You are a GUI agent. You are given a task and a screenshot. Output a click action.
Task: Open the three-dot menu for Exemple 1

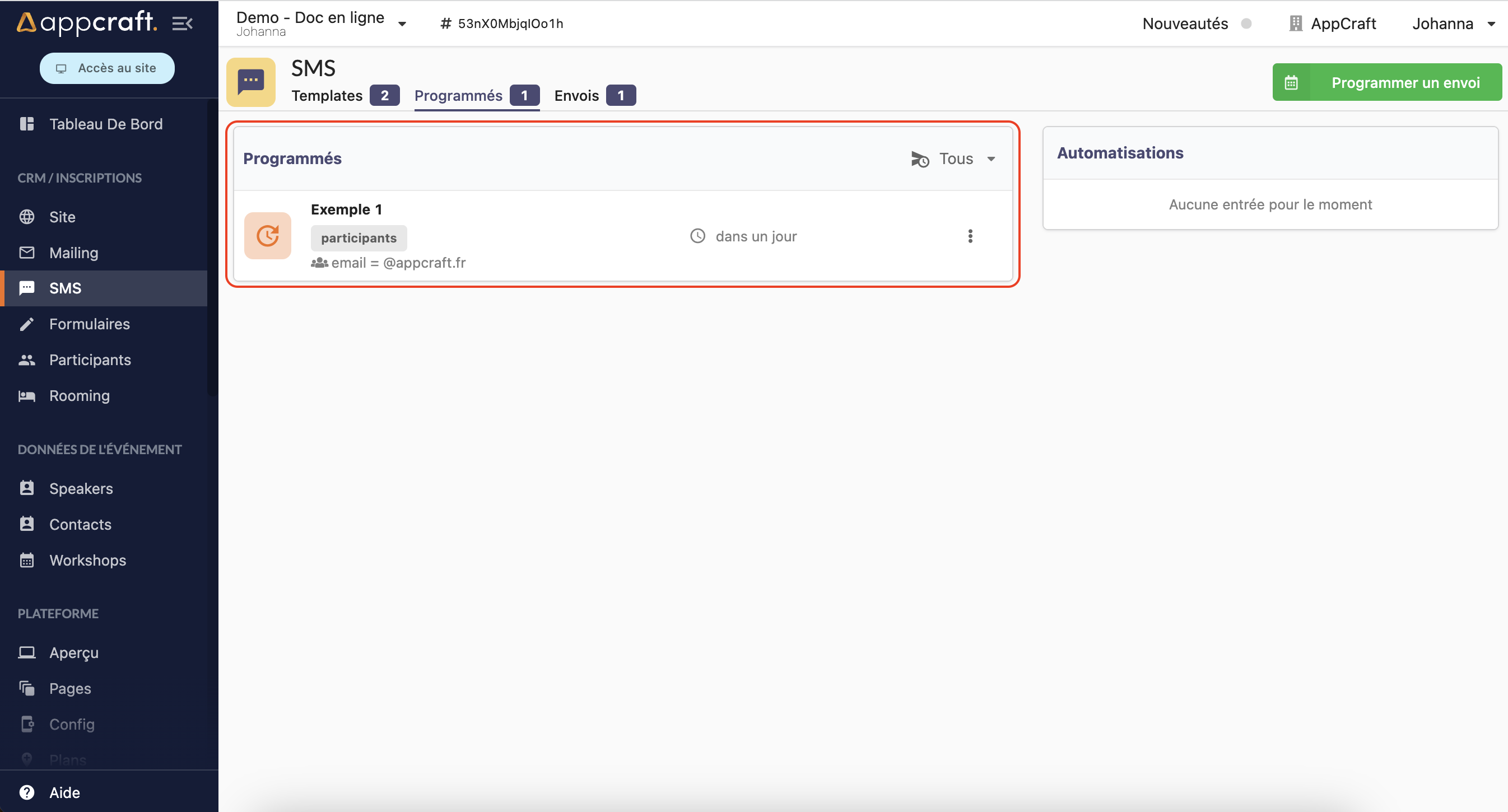pos(970,236)
